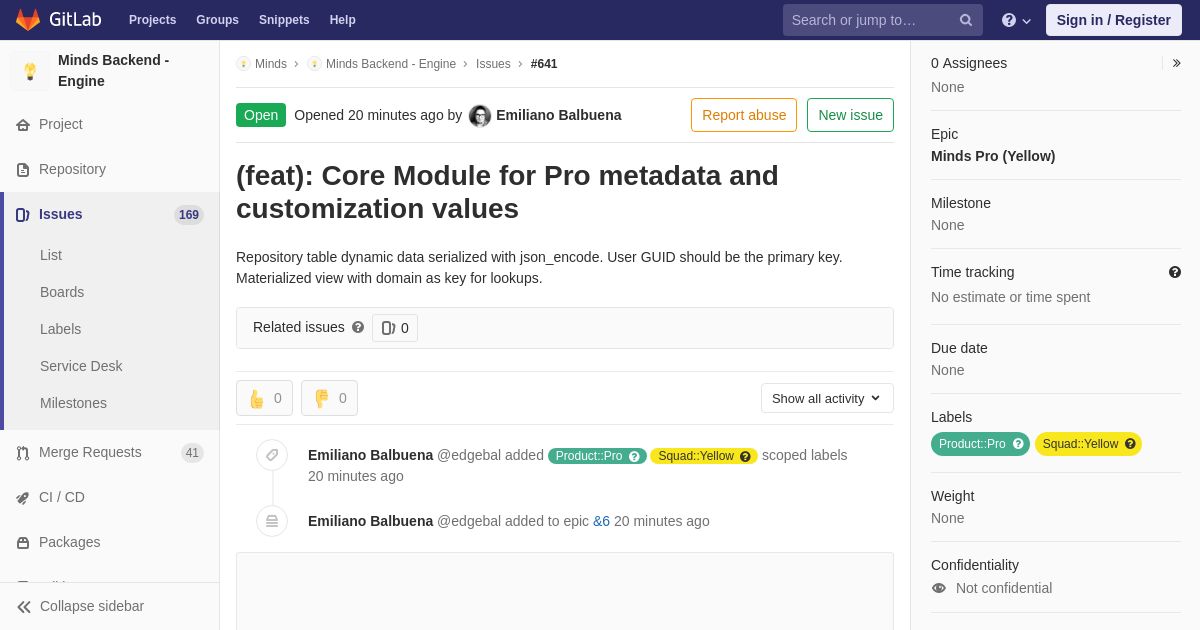
Task: Click the Minds breadcrumb bulb icon
Action: click(x=243, y=64)
